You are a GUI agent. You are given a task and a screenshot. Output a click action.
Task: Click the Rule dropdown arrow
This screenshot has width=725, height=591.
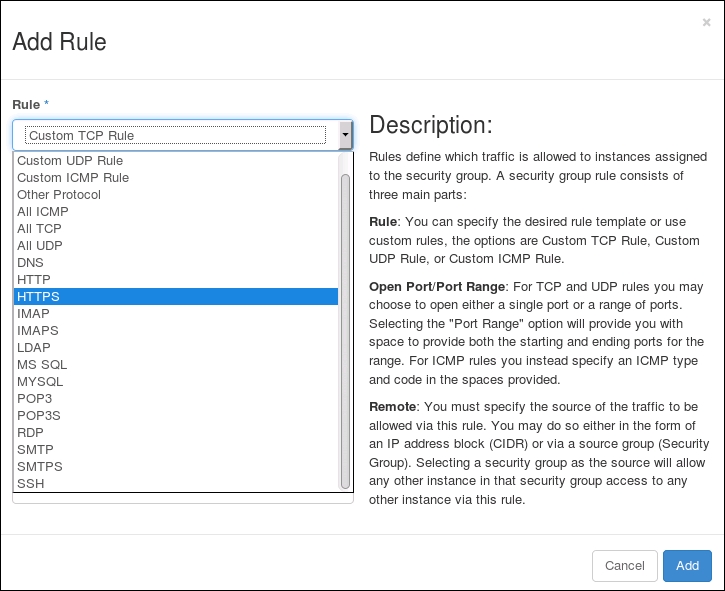346,135
